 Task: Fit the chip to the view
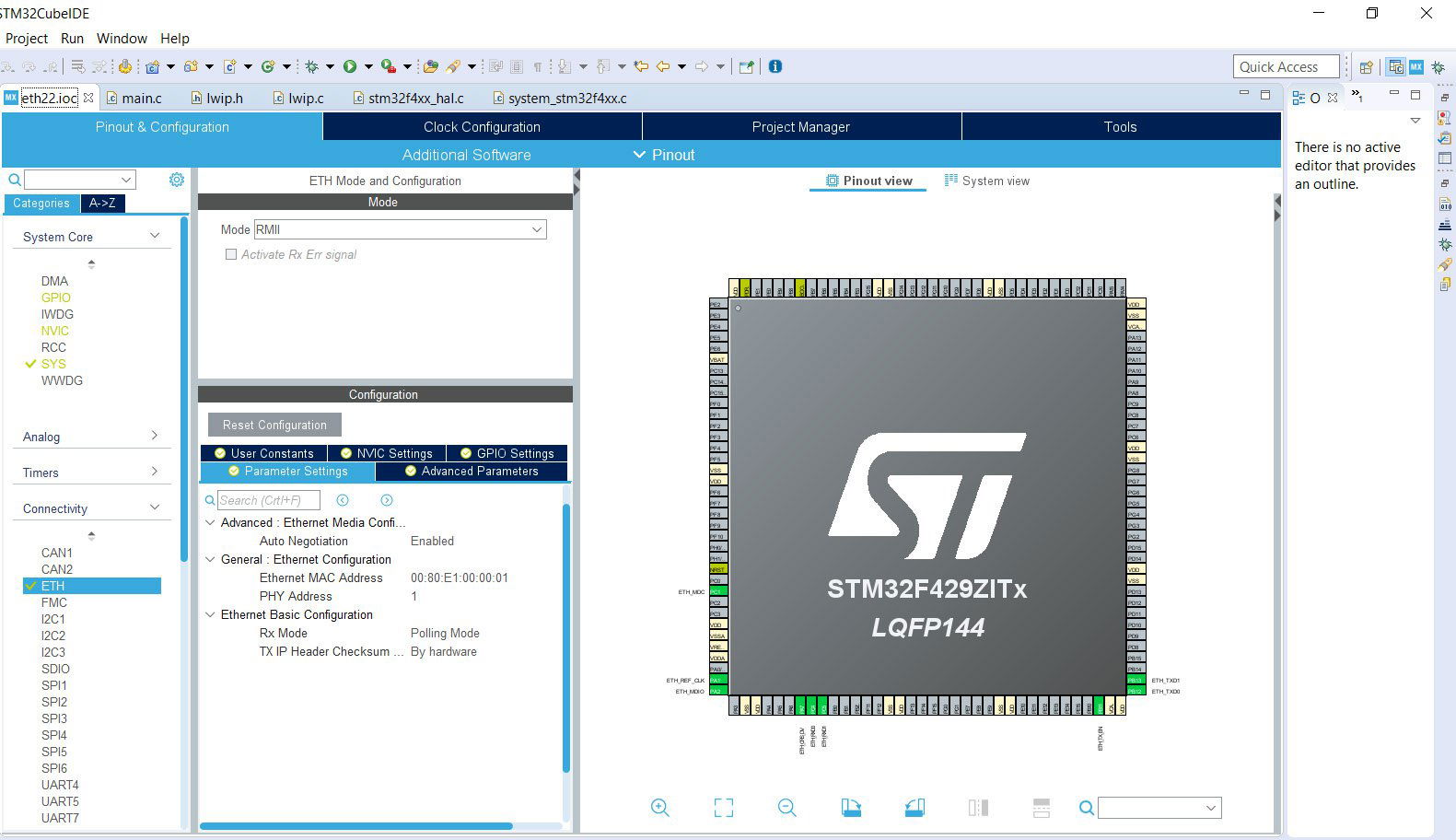pyautogui.click(x=724, y=808)
